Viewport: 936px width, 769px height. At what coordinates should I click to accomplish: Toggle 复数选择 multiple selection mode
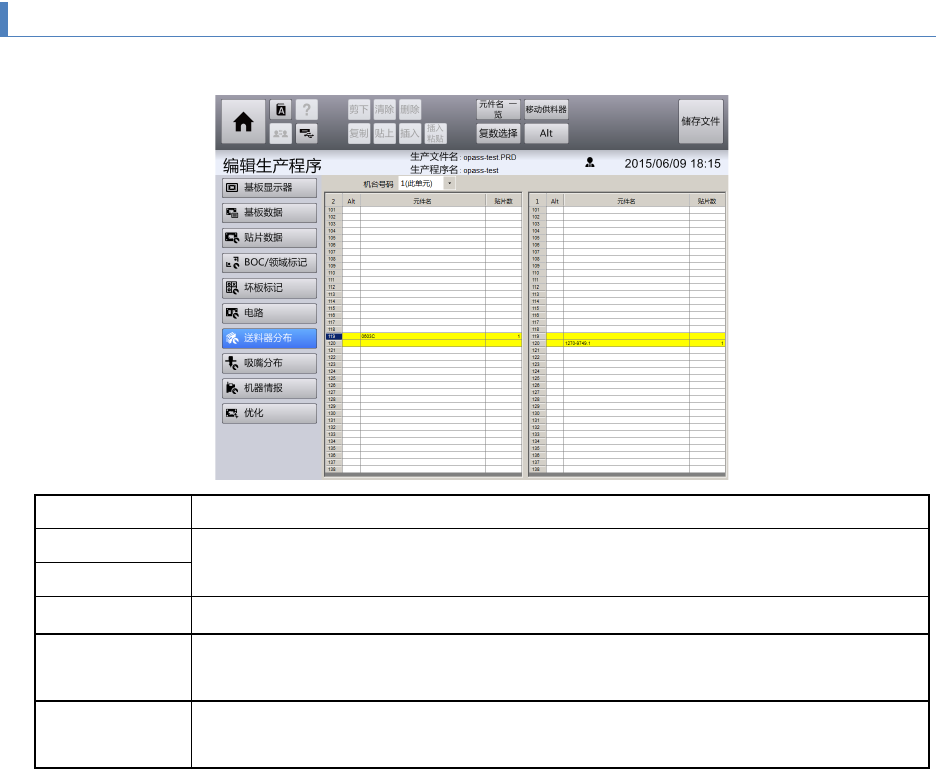pos(498,133)
